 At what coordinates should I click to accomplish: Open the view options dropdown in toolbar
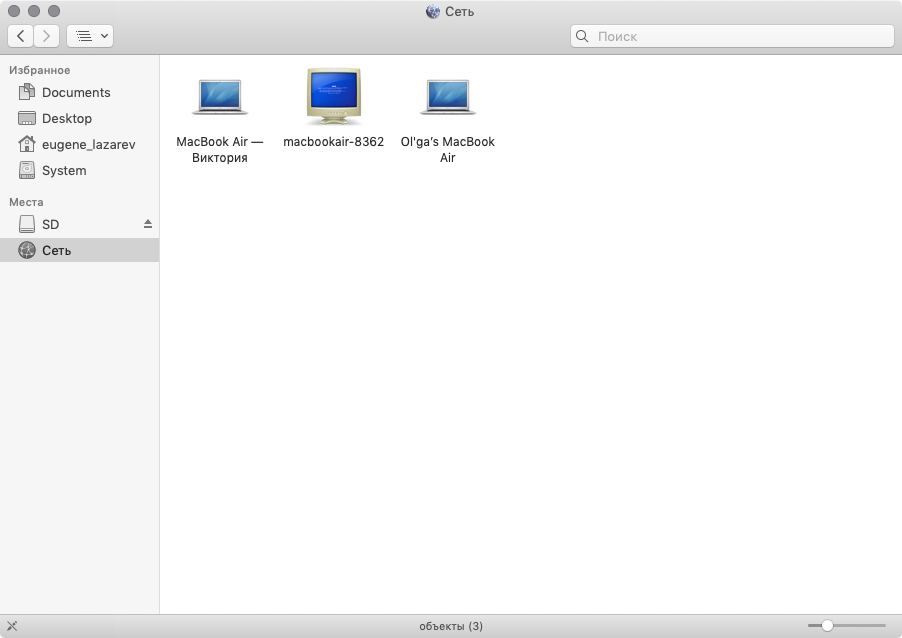[90, 36]
